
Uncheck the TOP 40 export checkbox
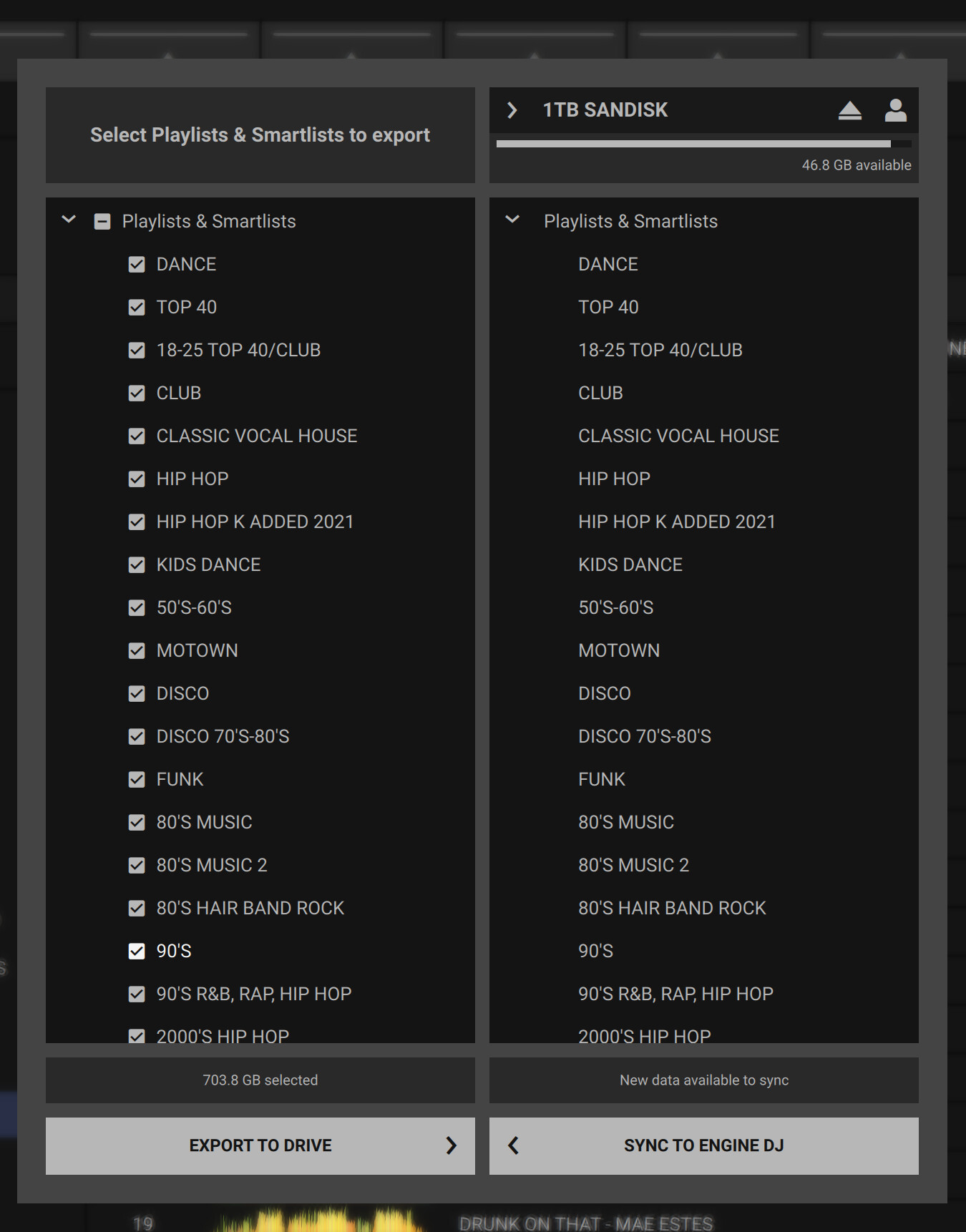tap(137, 308)
